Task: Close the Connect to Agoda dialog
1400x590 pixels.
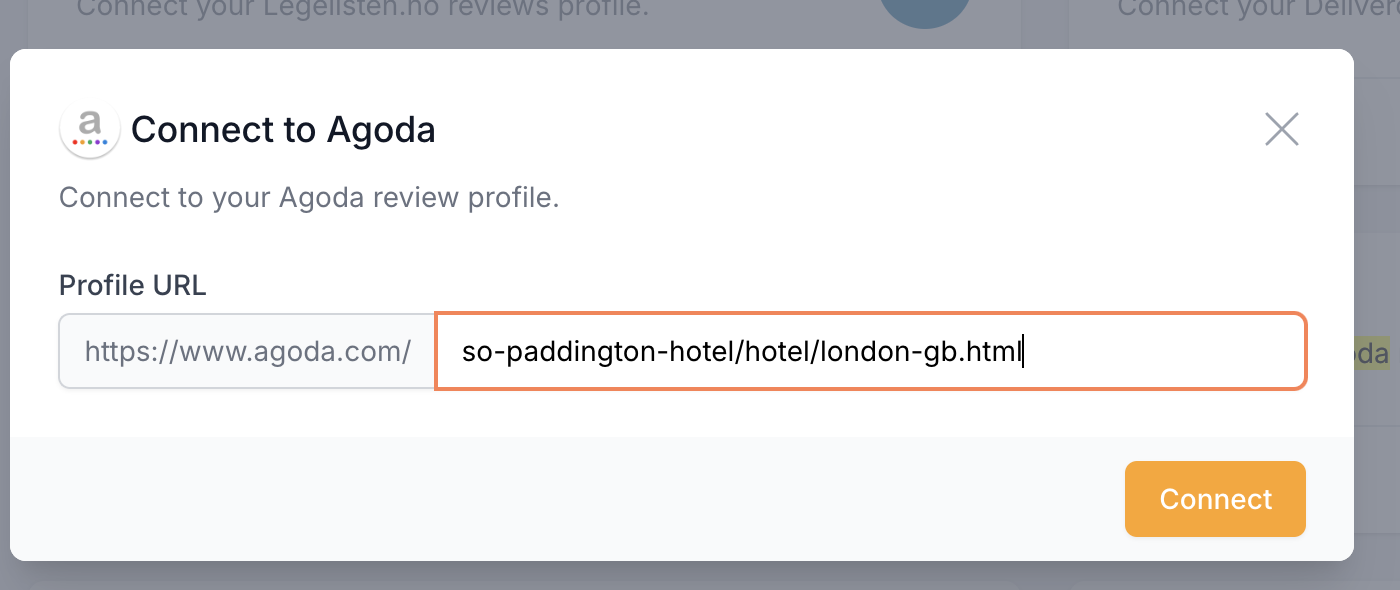Action: (1281, 130)
